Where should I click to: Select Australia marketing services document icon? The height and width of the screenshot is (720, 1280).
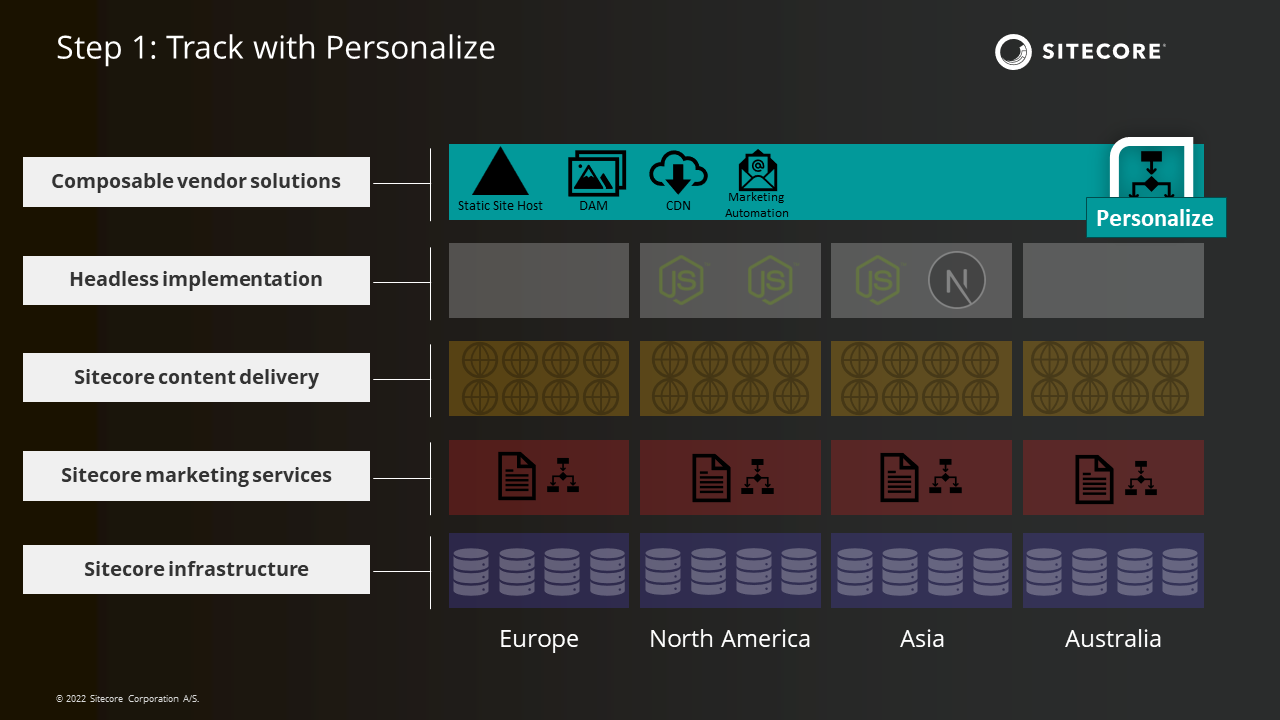pyautogui.click(x=1094, y=478)
